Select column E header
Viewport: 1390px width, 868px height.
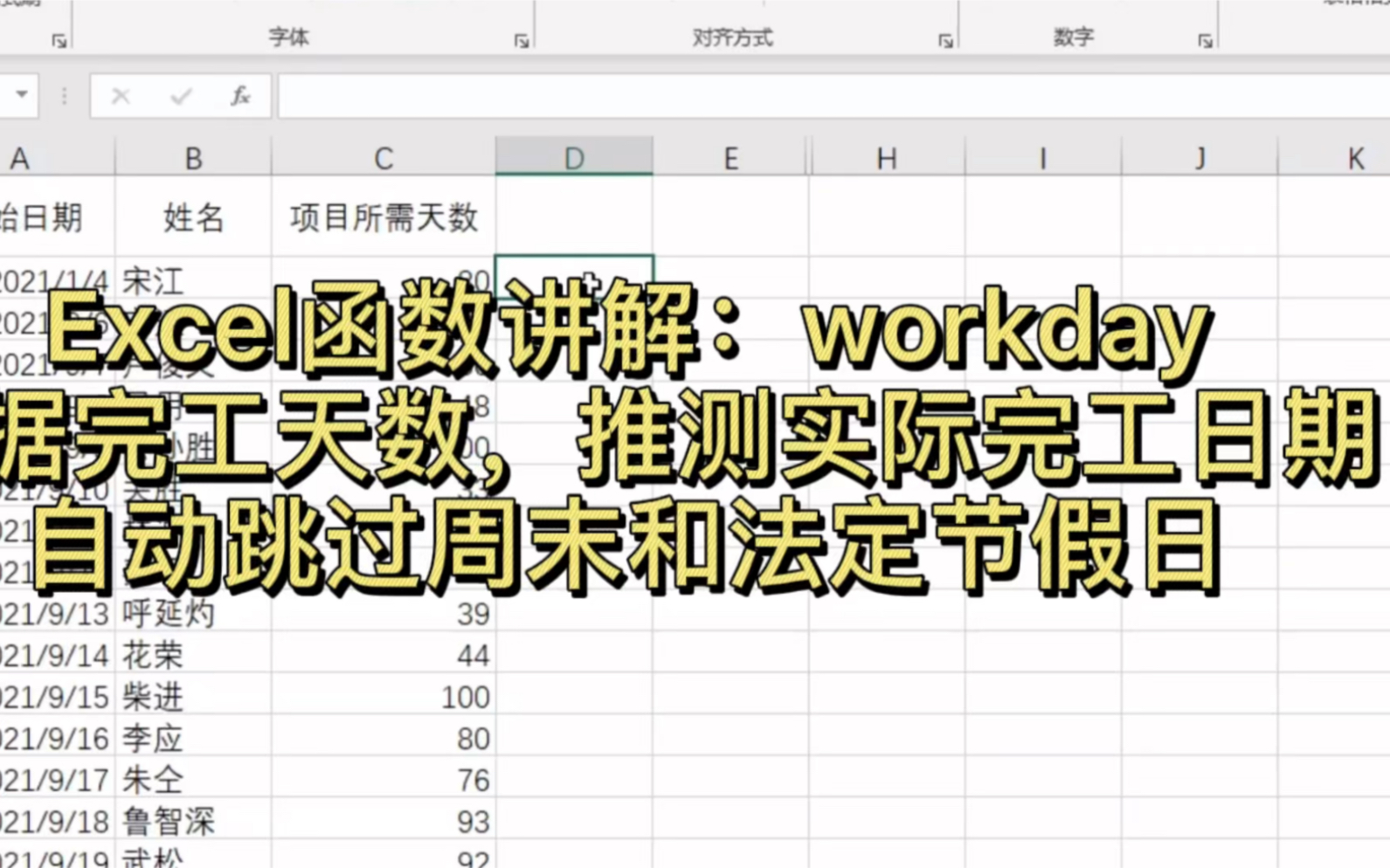pyautogui.click(x=731, y=158)
